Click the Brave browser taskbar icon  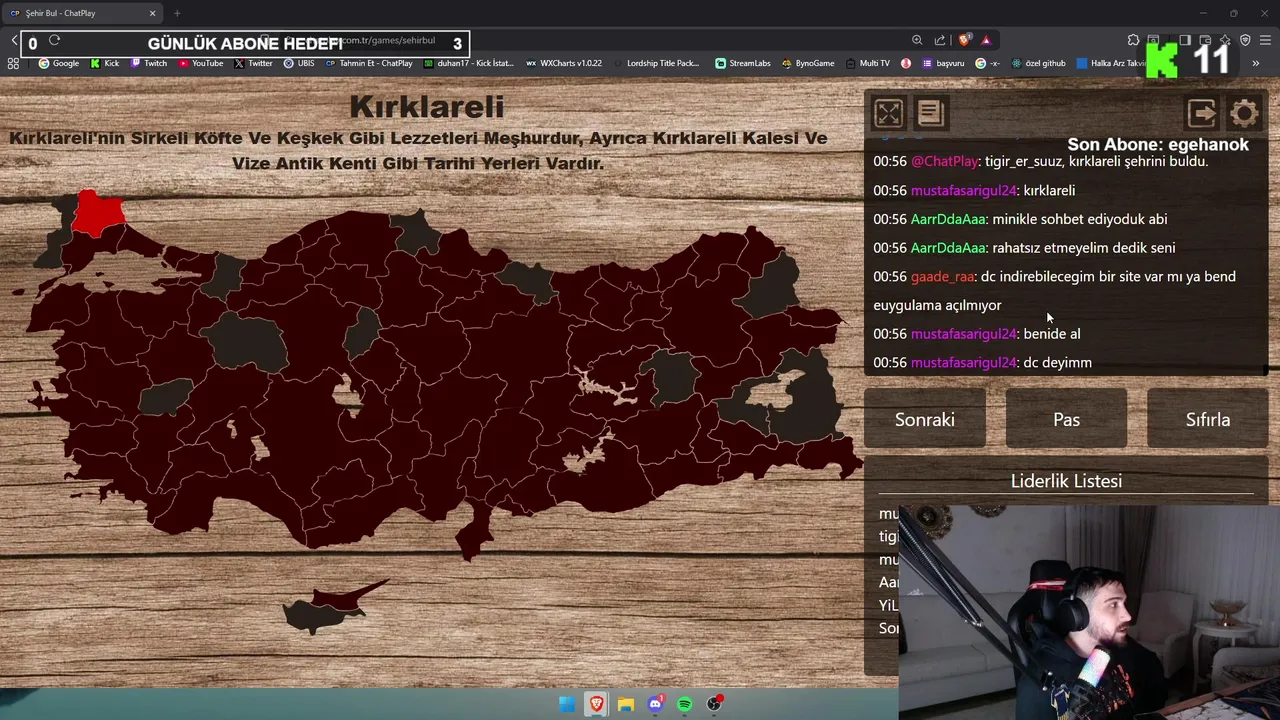tap(597, 704)
